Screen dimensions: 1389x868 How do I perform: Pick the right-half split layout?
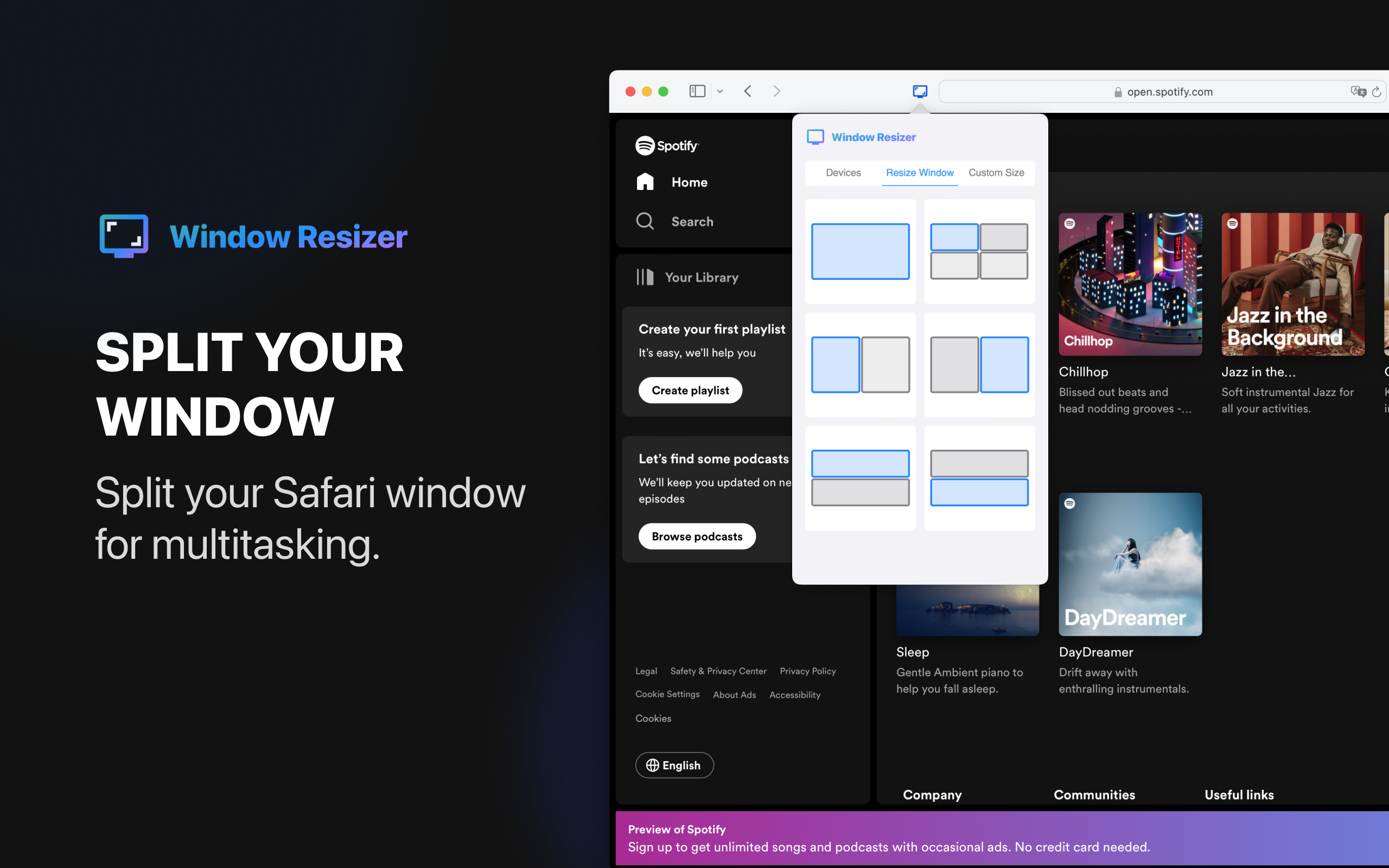979,365
